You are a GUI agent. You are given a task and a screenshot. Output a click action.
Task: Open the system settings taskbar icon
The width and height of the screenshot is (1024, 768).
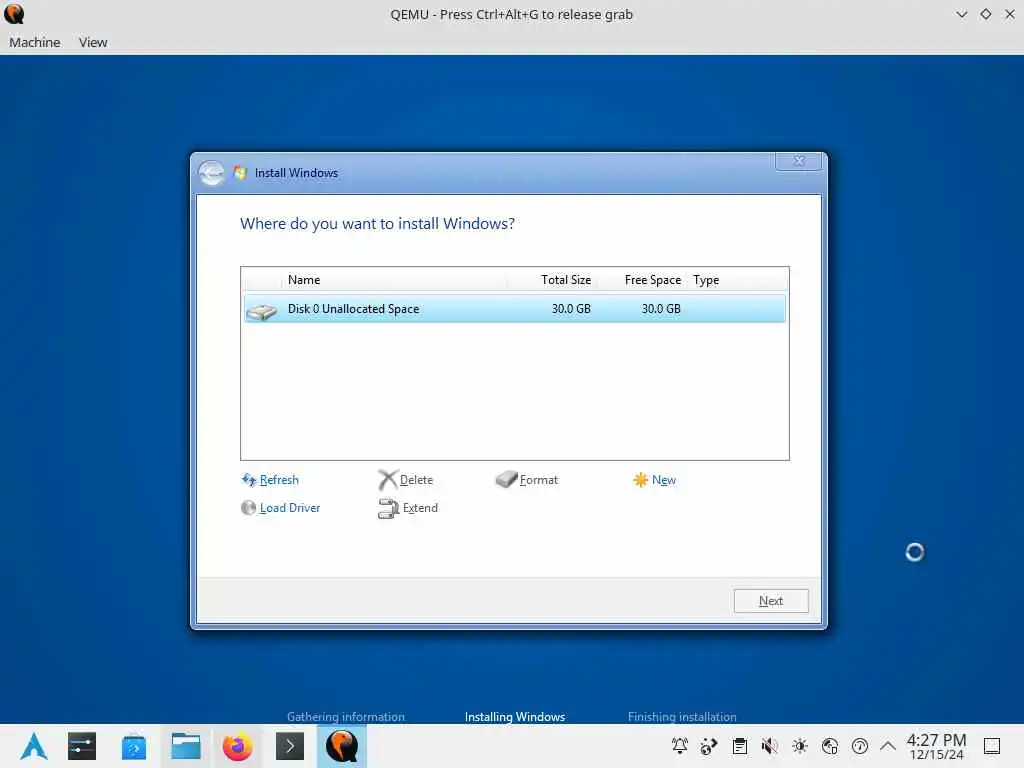(x=82, y=746)
